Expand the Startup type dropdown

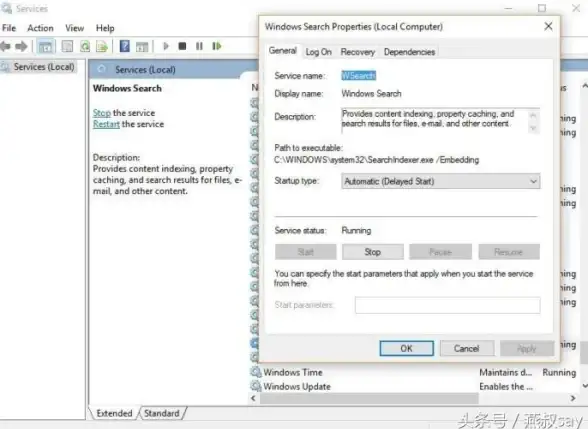tap(440, 182)
